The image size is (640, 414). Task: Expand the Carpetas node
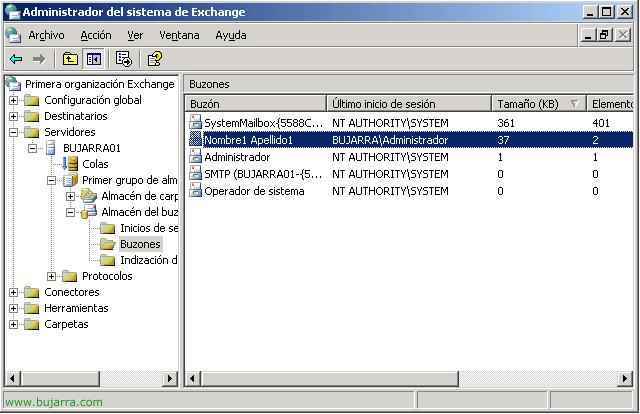pos(13,324)
